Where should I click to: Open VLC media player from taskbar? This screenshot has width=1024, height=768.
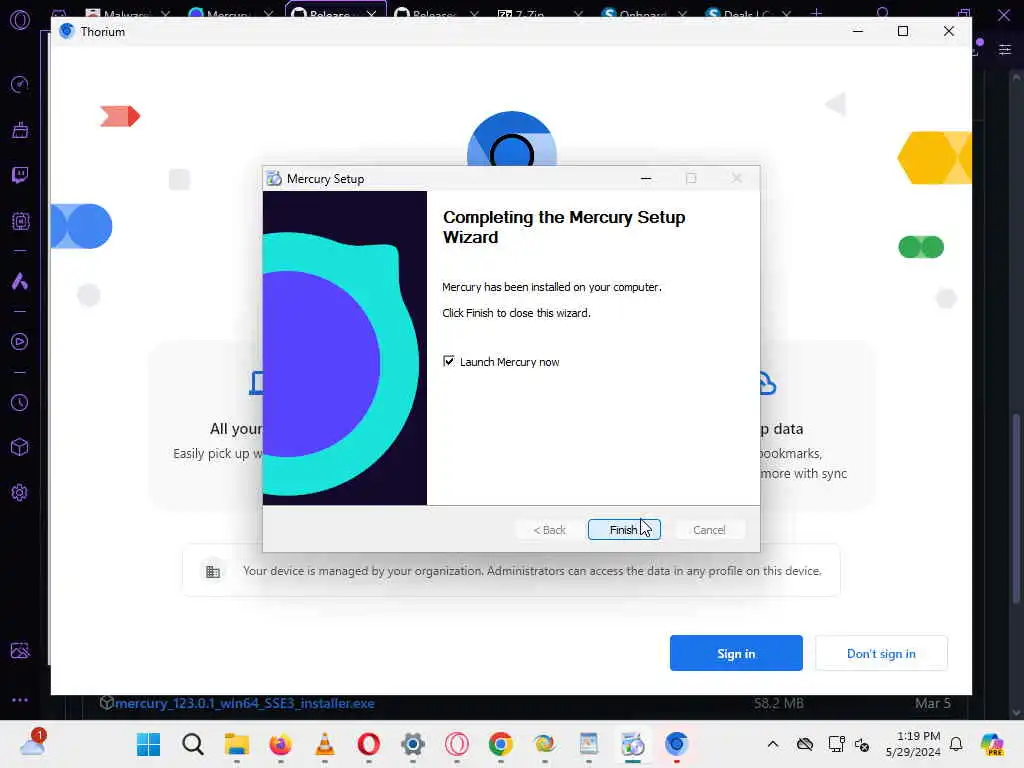tap(325, 744)
